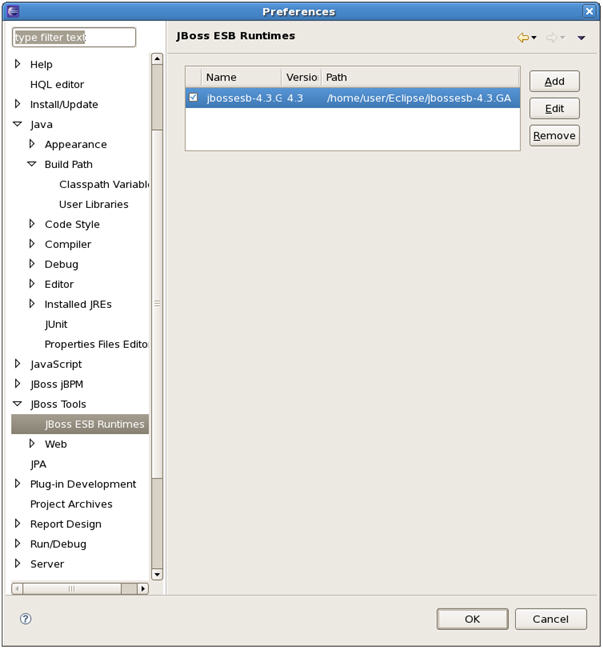This screenshot has width=603, height=649.
Task: Collapse the JBoss Tools node
Action: tap(17, 404)
